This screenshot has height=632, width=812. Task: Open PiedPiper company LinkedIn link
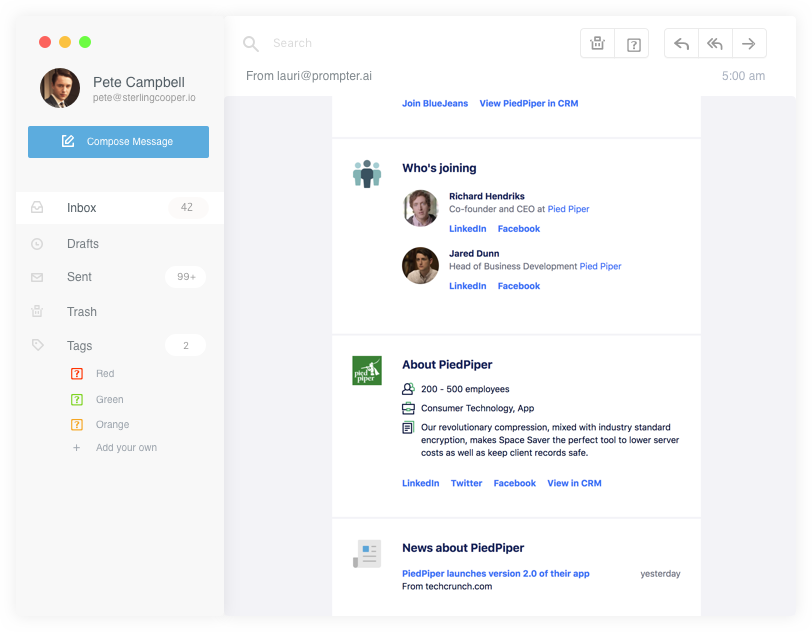(x=420, y=483)
